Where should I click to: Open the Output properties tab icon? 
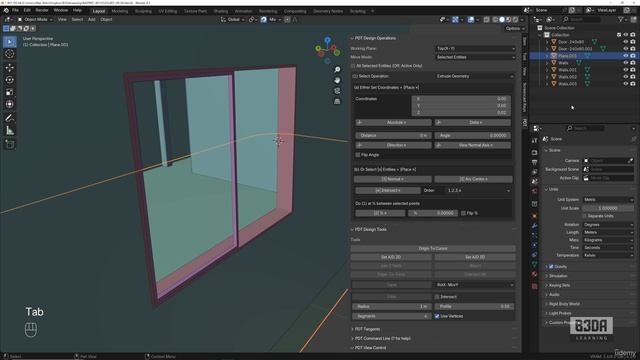coord(534,162)
